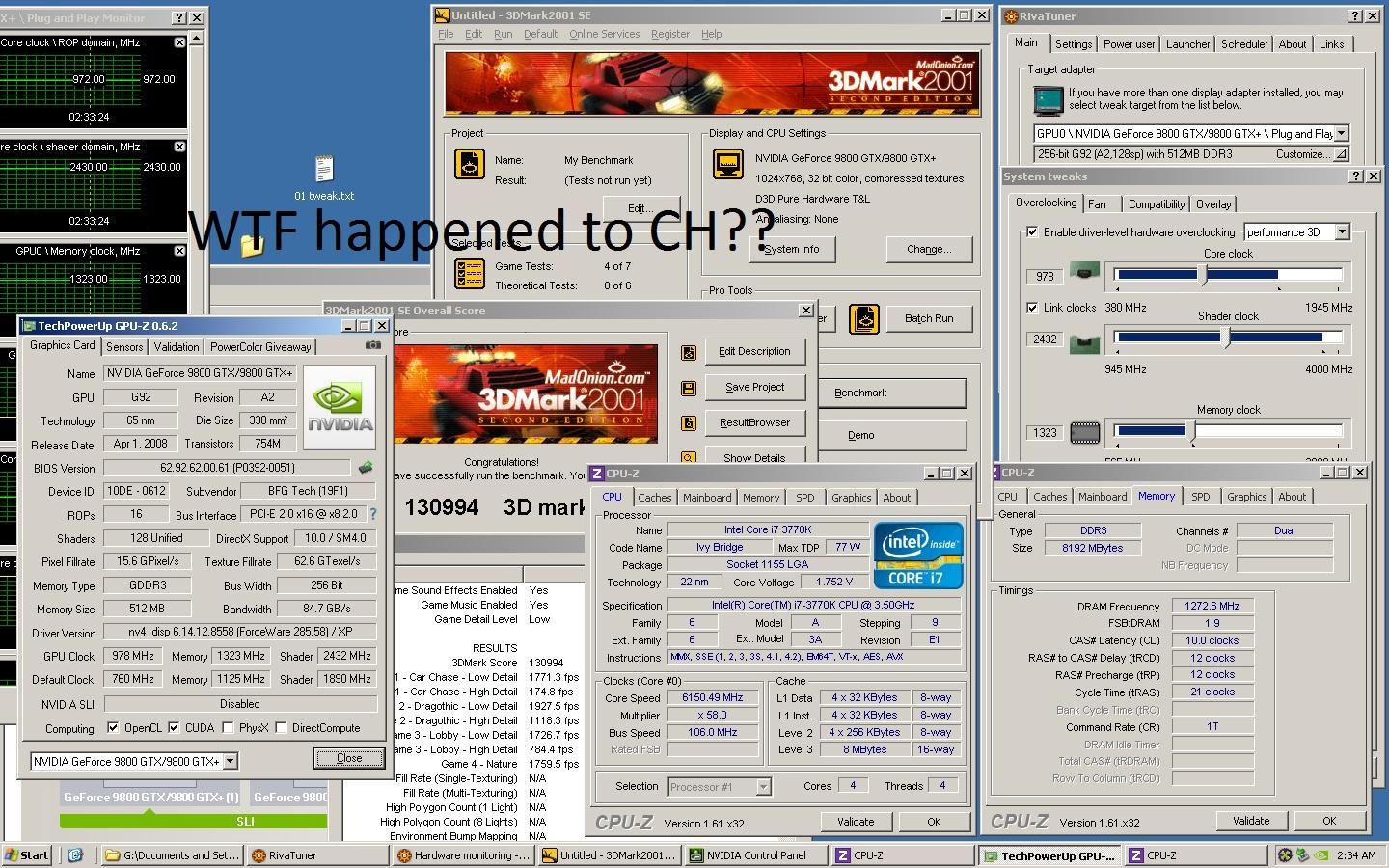This screenshot has height=868, width=1389.
Task: Click the icon beside ResultBrowser
Action: tap(689, 422)
